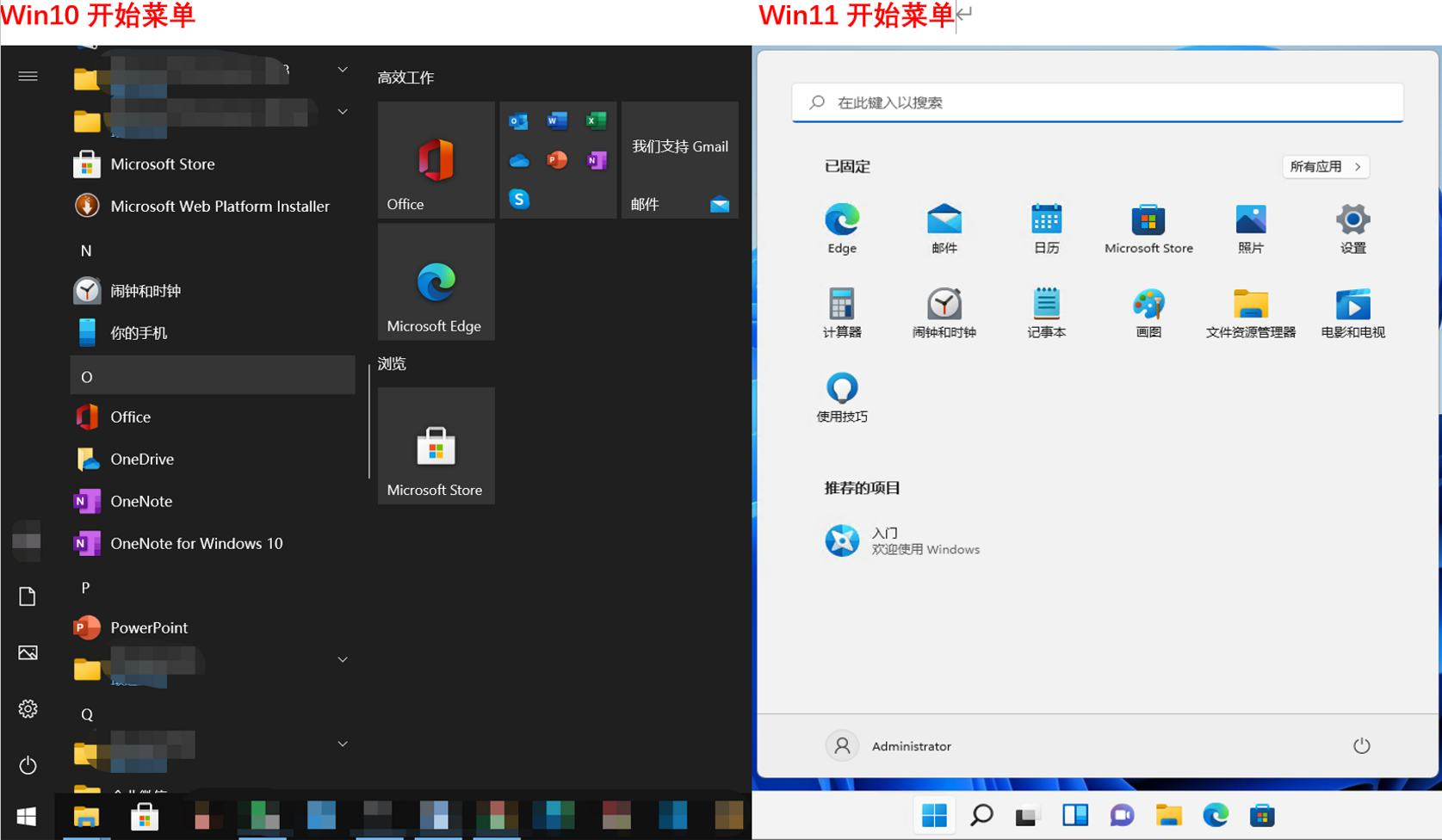Open Win11 taskbar Widgets icon
Viewport: 1442px width, 840px height.
(x=1075, y=814)
